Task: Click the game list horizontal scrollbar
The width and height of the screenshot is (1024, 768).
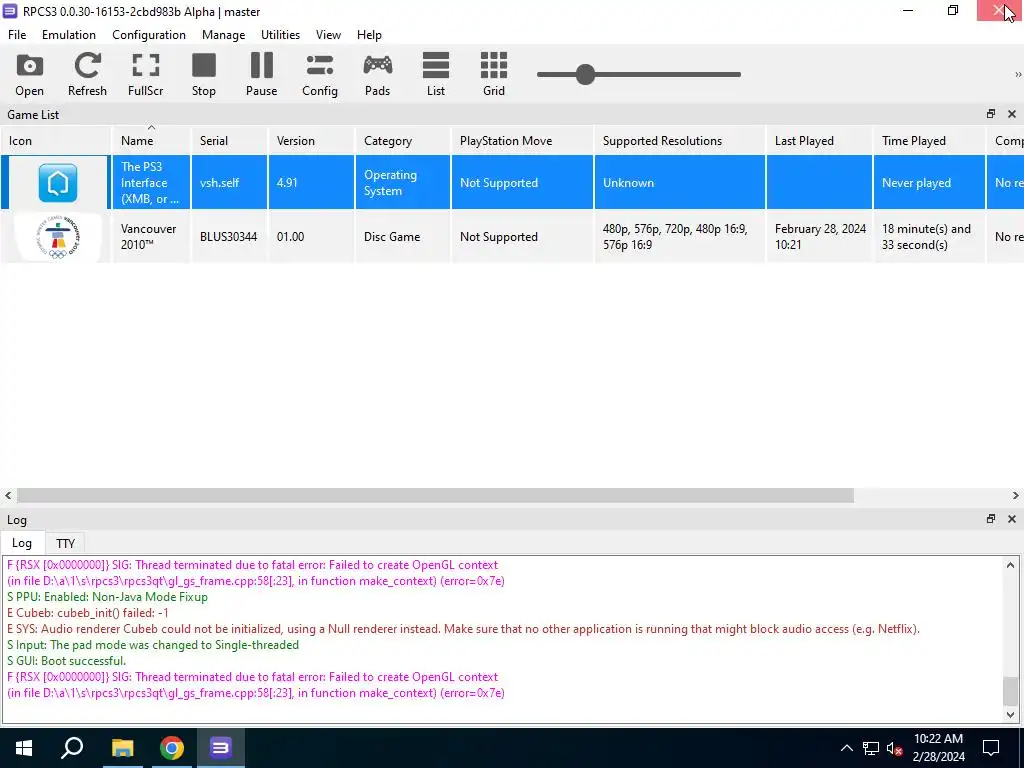Action: click(x=435, y=496)
